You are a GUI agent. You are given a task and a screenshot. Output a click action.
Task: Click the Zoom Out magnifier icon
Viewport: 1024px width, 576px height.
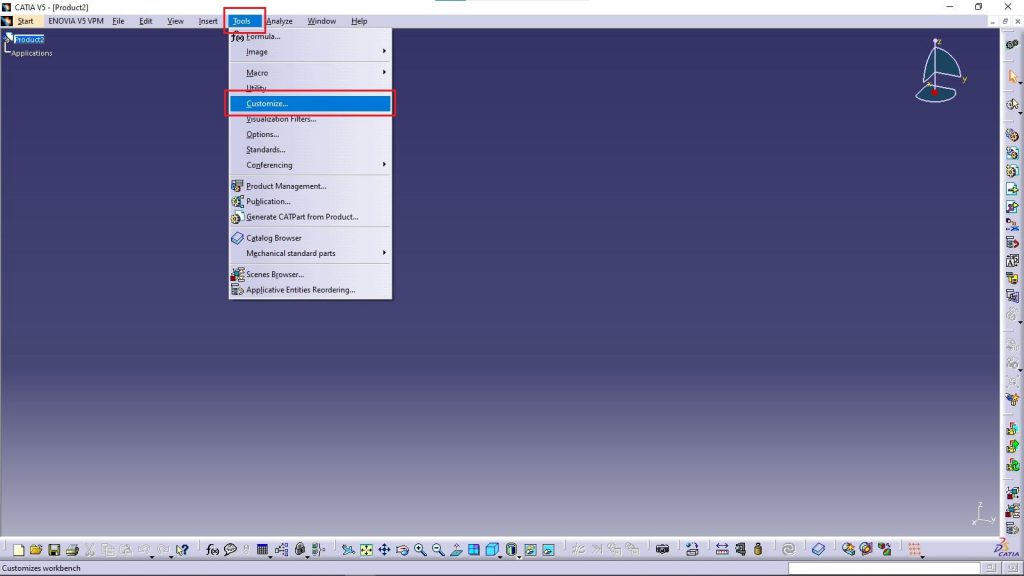pyautogui.click(x=438, y=550)
